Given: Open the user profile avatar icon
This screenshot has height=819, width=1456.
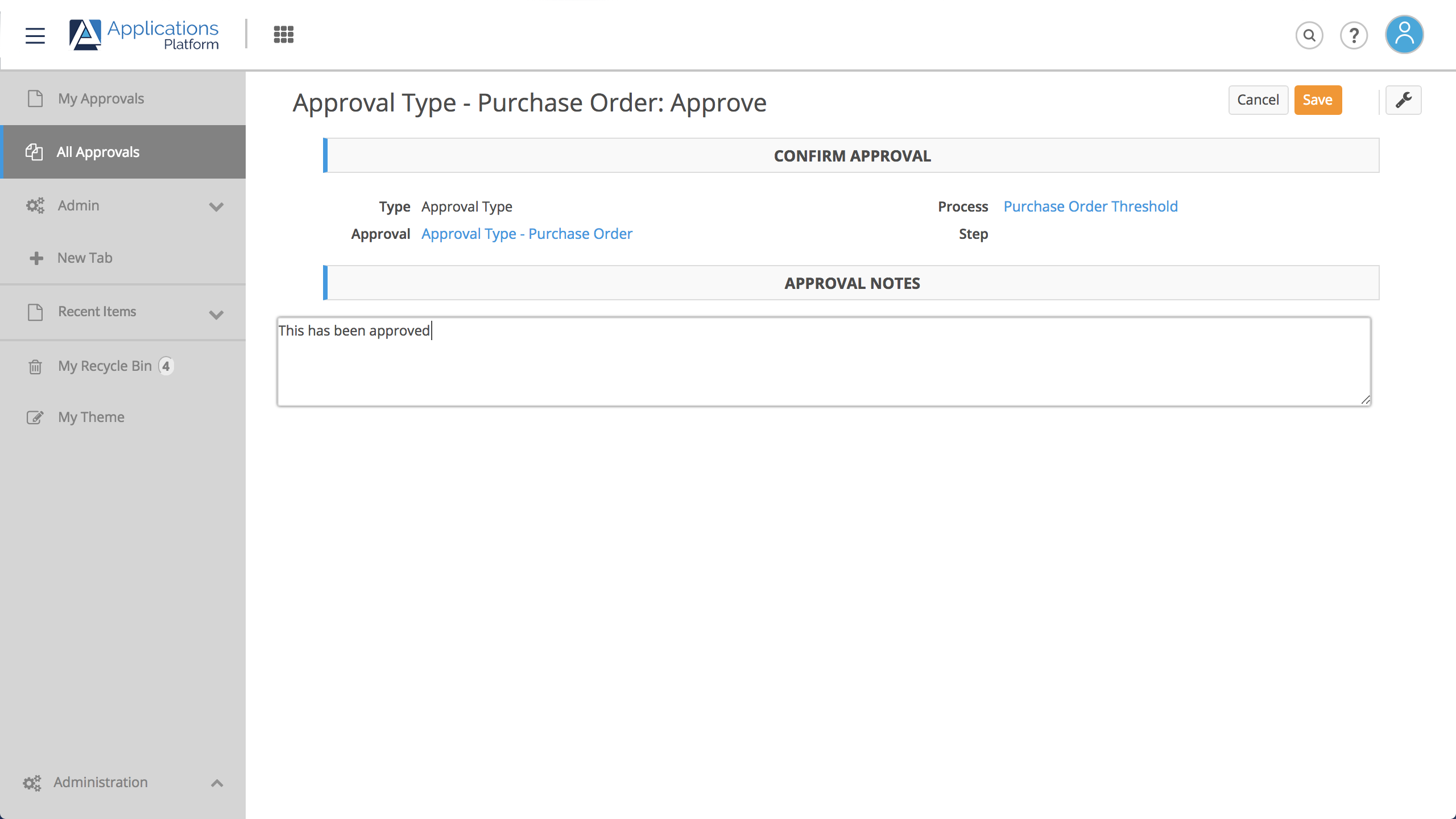Looking at the screenshot, I should click(1403, 34).
